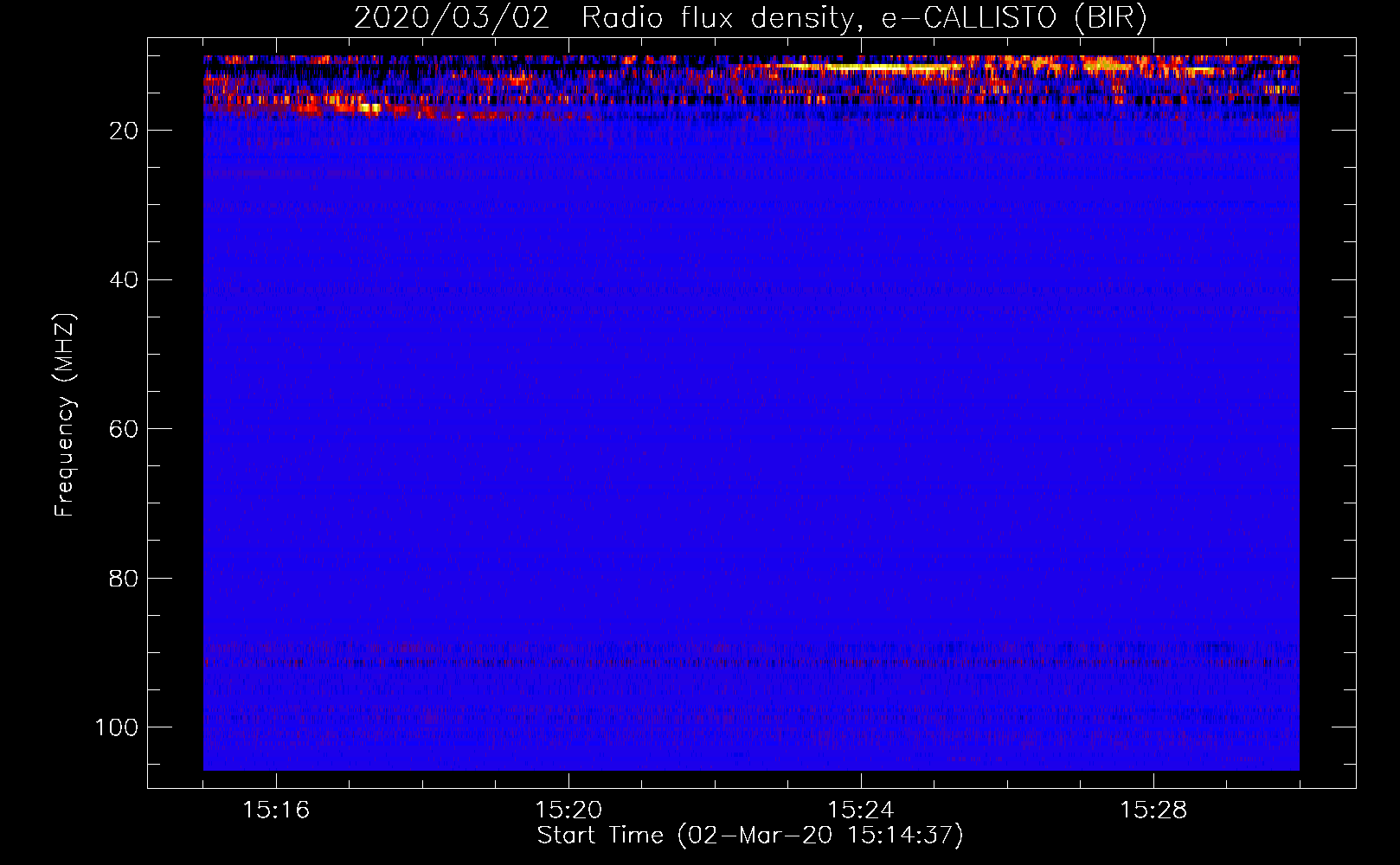Click the '40' frequency axis label
The height and width of the screenshot is (865, 1400).
coord(124,280)
